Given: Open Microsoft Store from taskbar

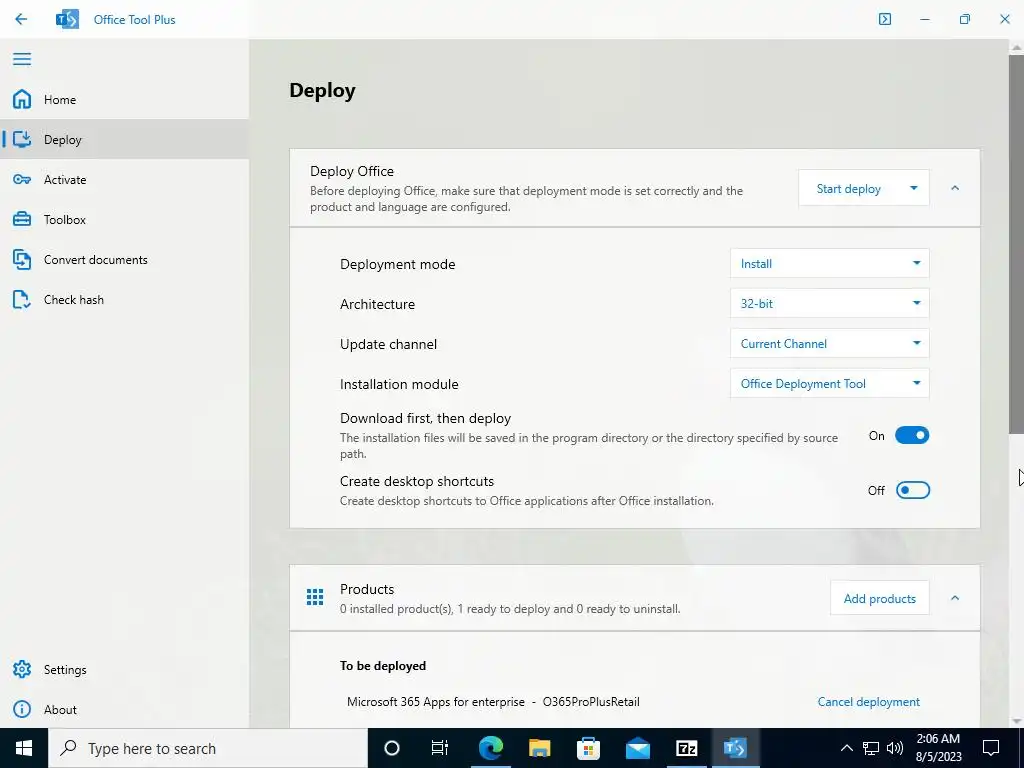Looking at the screenshot, I should click(588, 748).
